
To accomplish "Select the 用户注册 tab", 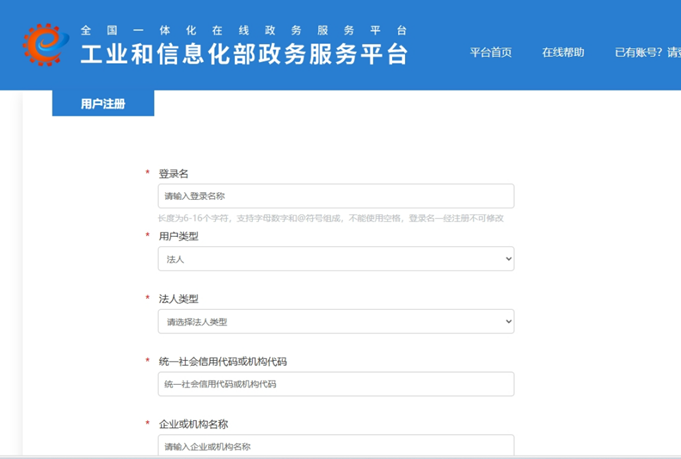I will click(103, 103).
